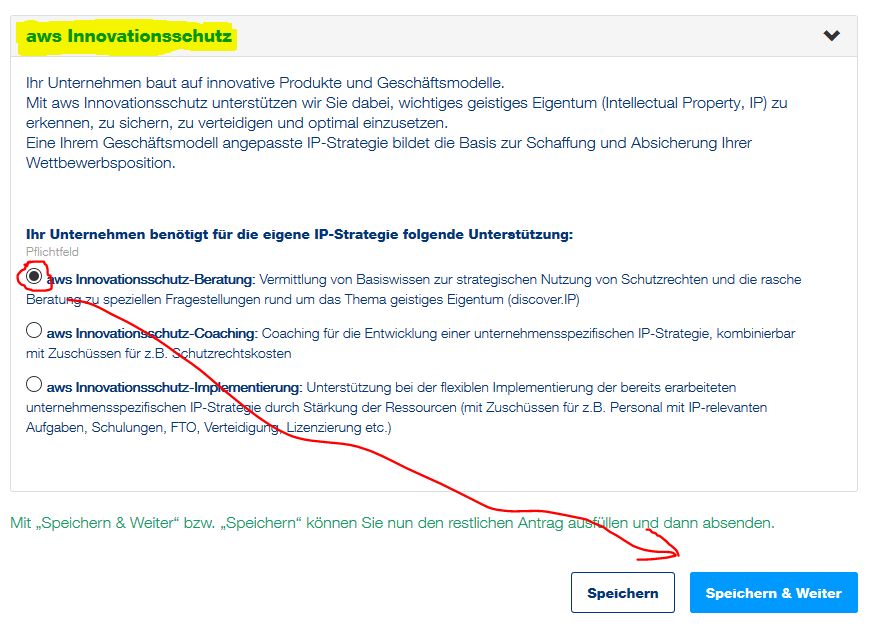Choose the aws Innovationsschutz-Coaching radio option

coord(35,331)
